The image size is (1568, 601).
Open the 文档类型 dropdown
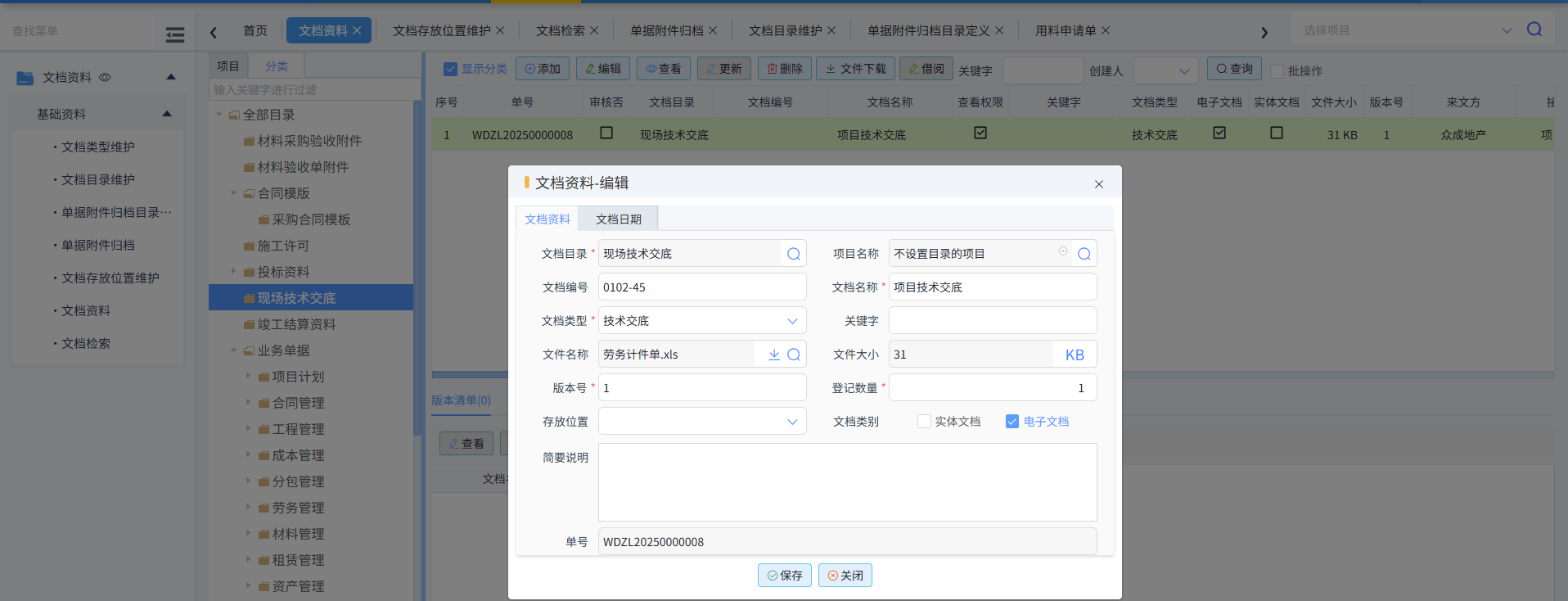click(791, 321)
